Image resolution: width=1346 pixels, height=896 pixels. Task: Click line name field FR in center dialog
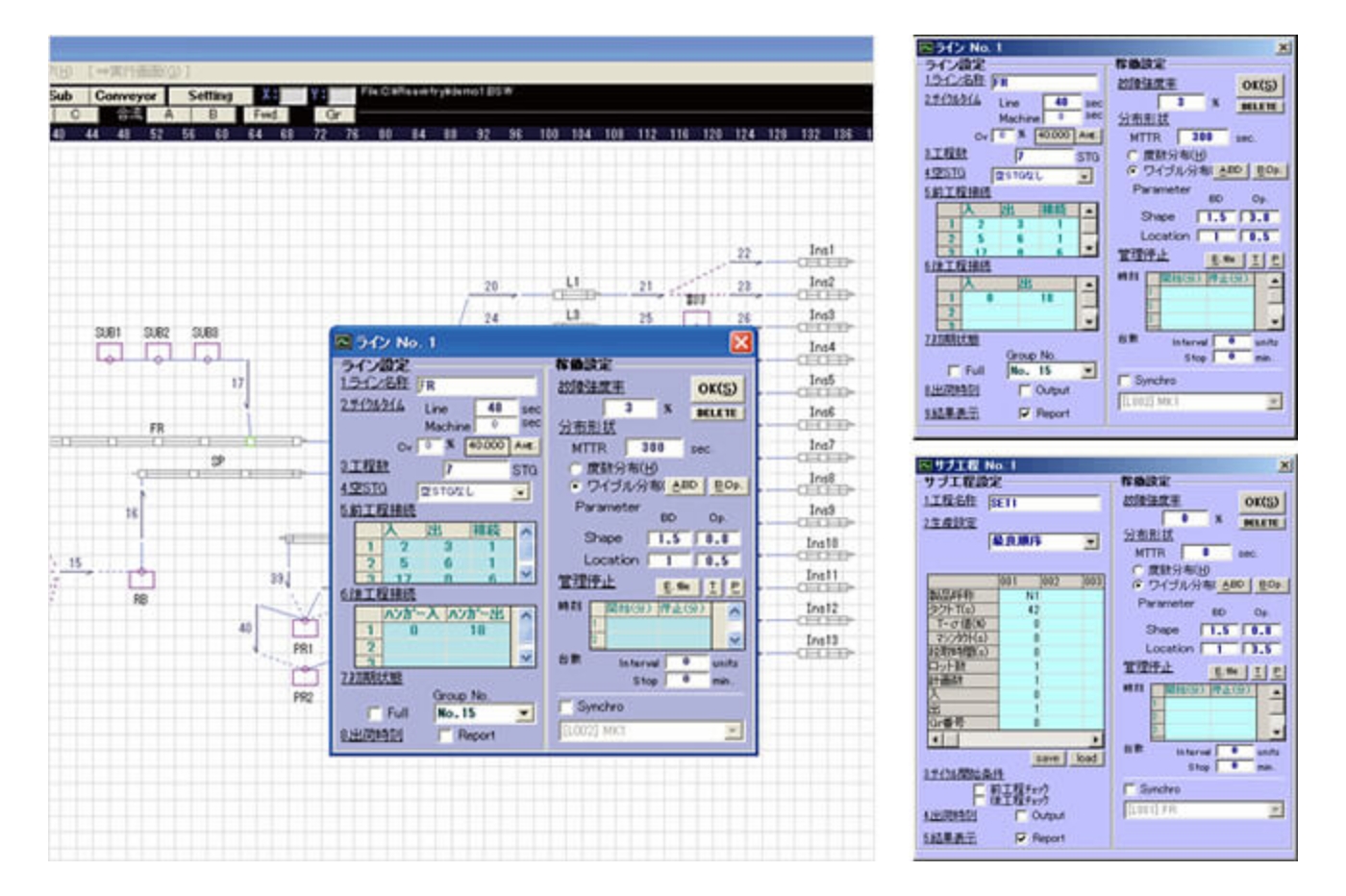(x=476, y=386)
